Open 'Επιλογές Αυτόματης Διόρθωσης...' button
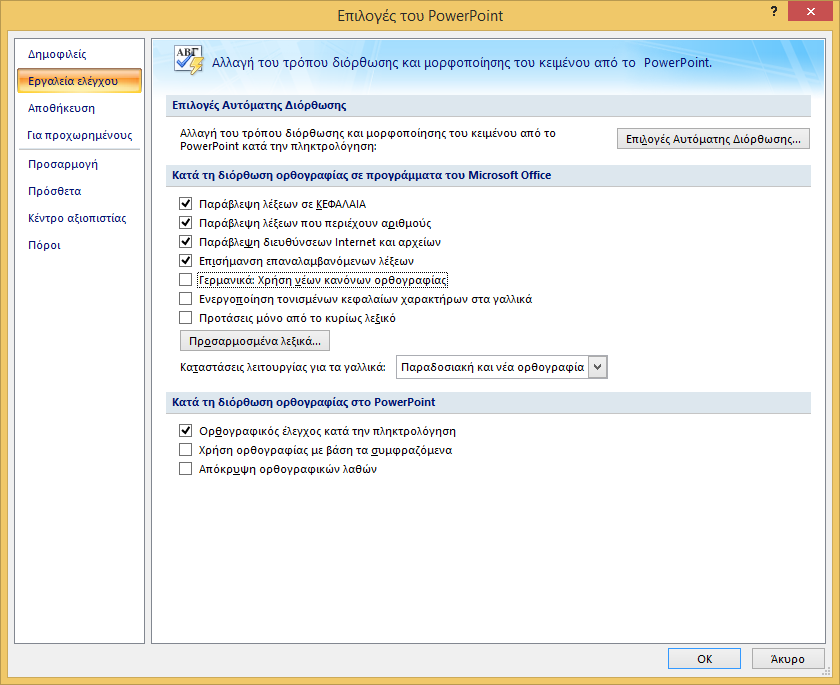The height and width of the screenshot is (685, 840). click(x=713, y=139)
